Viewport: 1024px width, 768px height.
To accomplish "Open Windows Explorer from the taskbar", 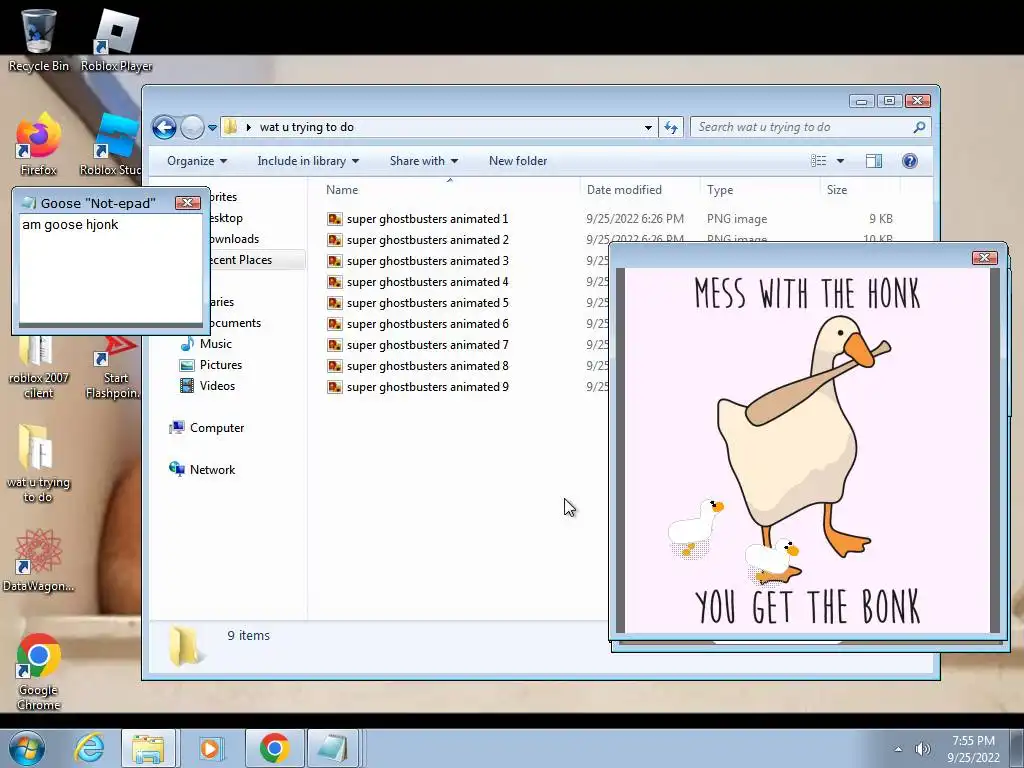I will [148, 748].
